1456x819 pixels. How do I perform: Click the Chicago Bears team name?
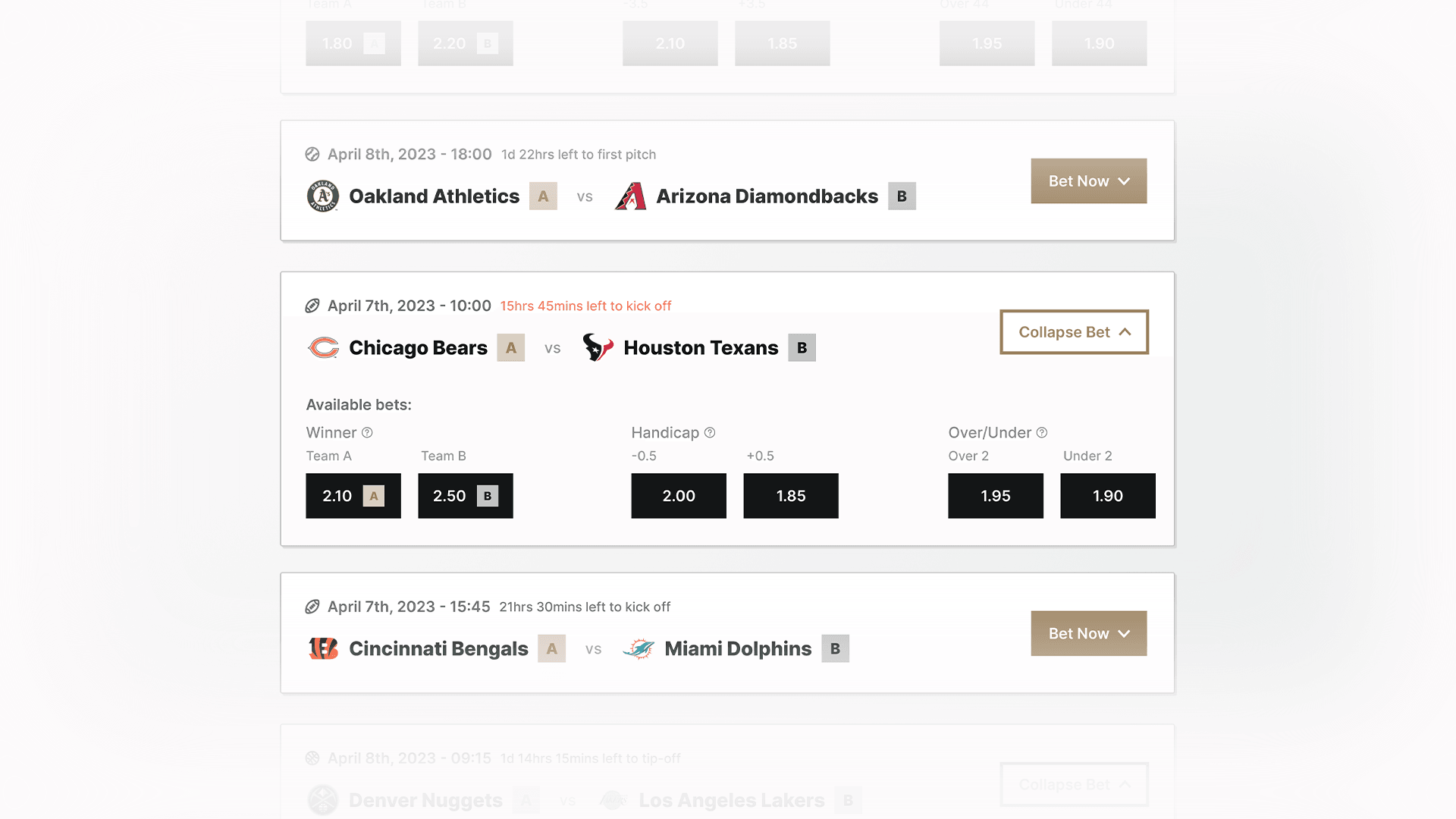click(418, 348)
